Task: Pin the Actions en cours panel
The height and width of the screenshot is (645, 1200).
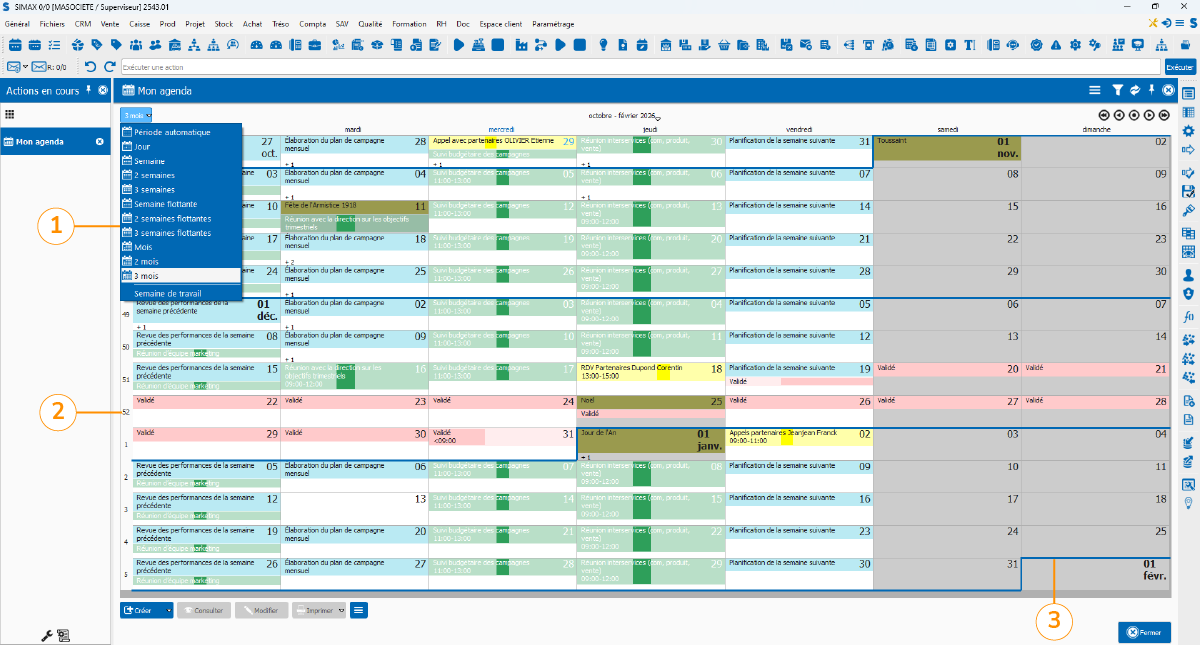Action: tap(88, 90)
